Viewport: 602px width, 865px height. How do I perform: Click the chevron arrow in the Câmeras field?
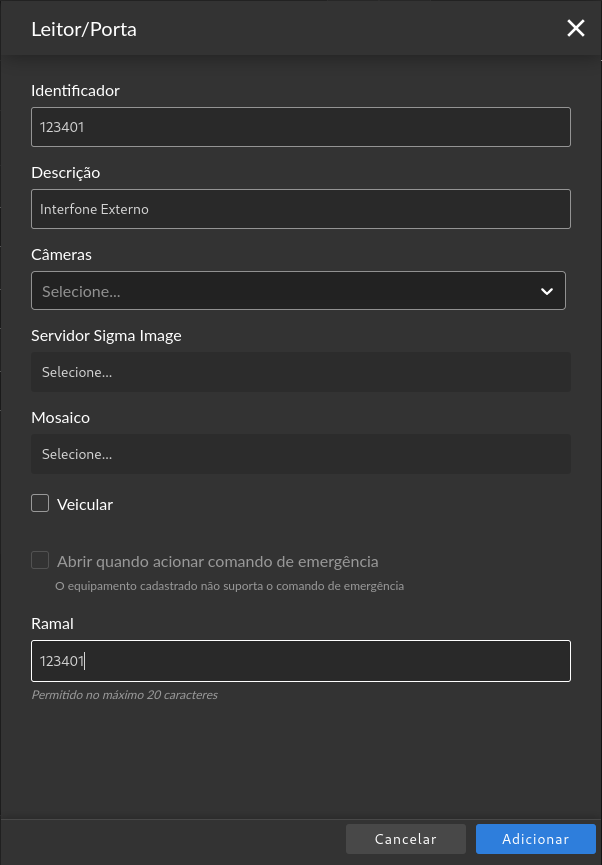(x=547, y=291)
